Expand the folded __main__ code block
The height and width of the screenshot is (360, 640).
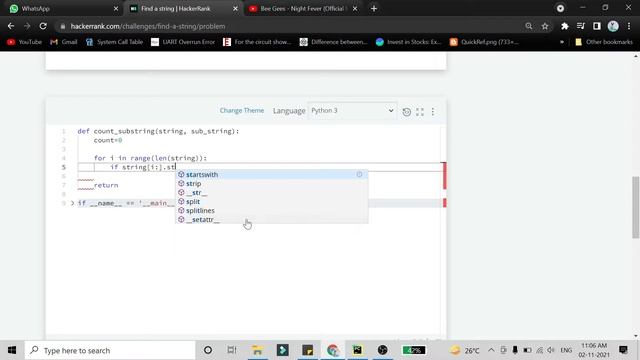72,203
